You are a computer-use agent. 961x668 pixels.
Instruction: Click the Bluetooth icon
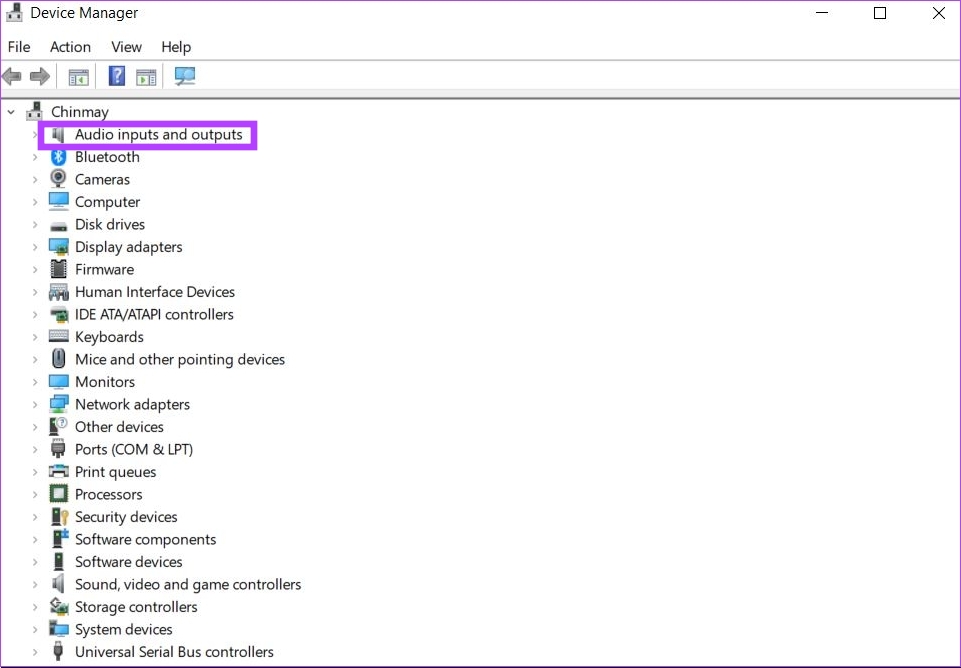click(x=58, y=157)
